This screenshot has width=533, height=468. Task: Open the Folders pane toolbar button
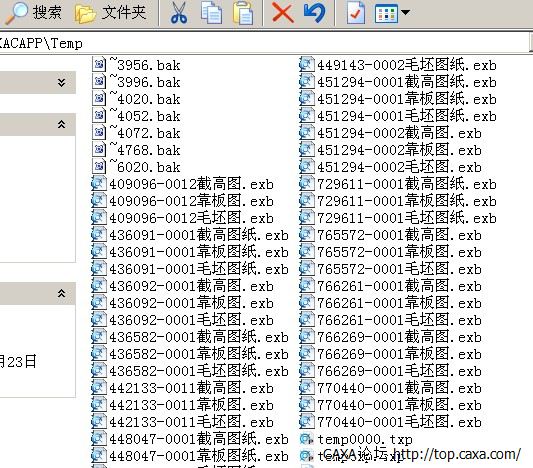click(x=110, y=13)
